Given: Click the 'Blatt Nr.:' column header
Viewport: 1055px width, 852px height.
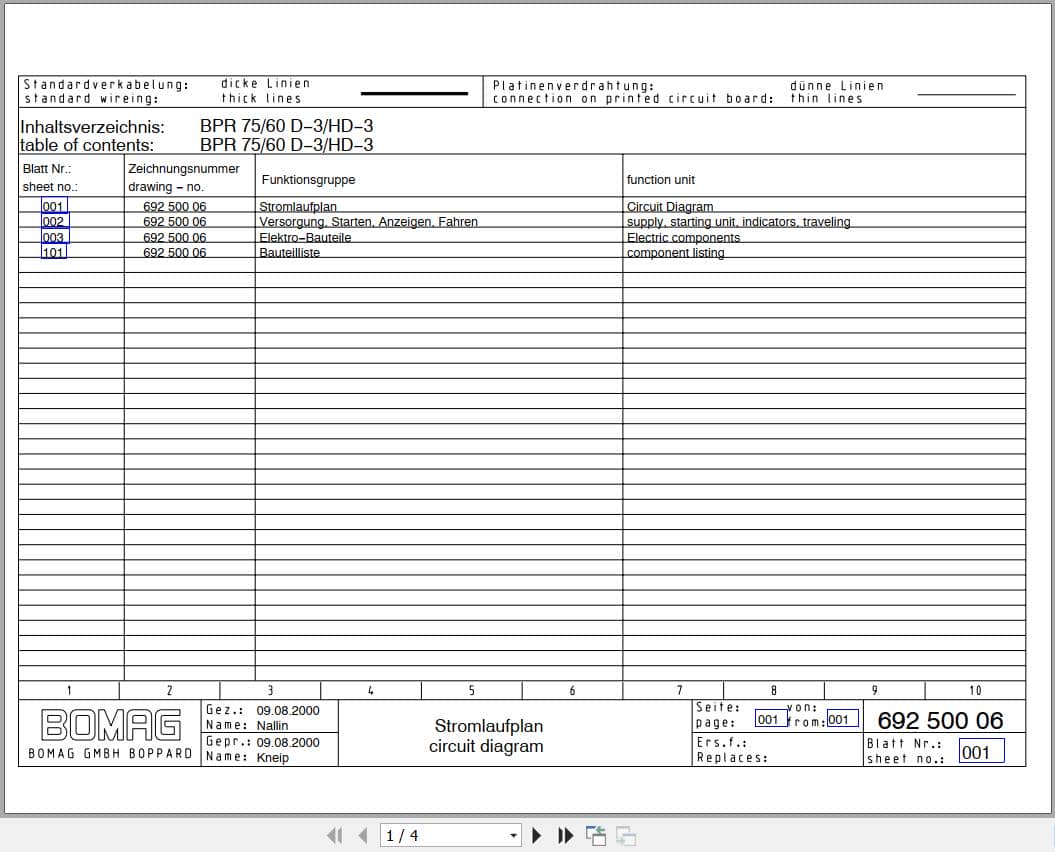Looking at the screenshot, I should [46, 169].
